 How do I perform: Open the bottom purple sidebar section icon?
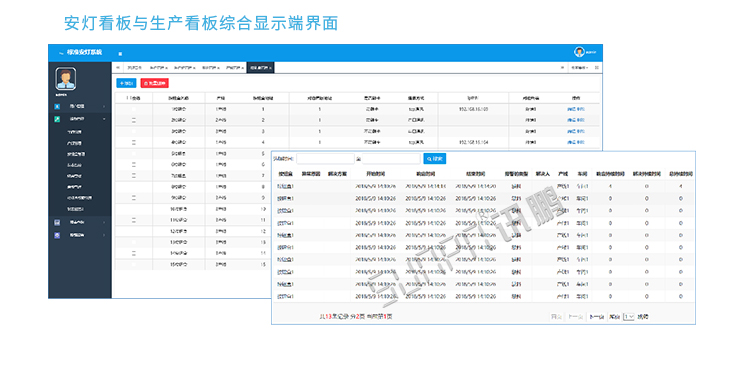[57, 235]
